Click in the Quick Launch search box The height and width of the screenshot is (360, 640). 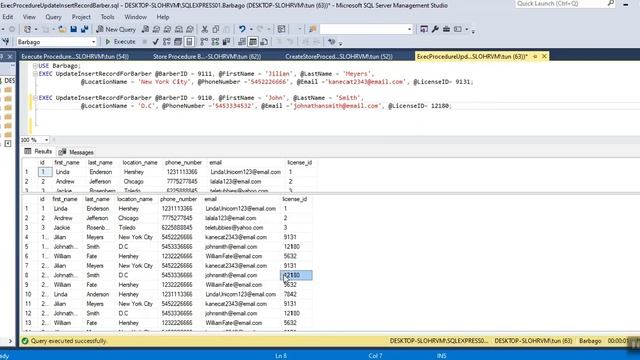[566, 4]
